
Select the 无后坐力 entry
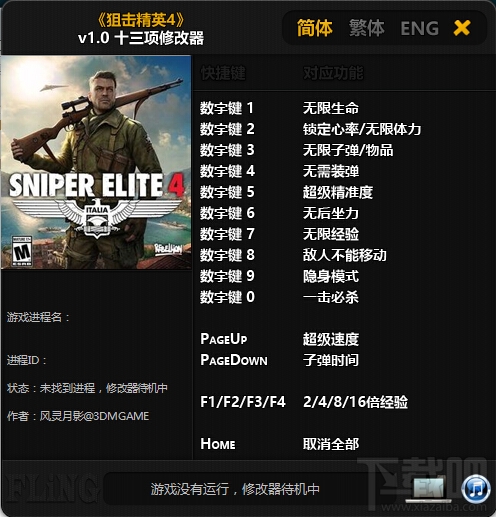coord(331,213)
